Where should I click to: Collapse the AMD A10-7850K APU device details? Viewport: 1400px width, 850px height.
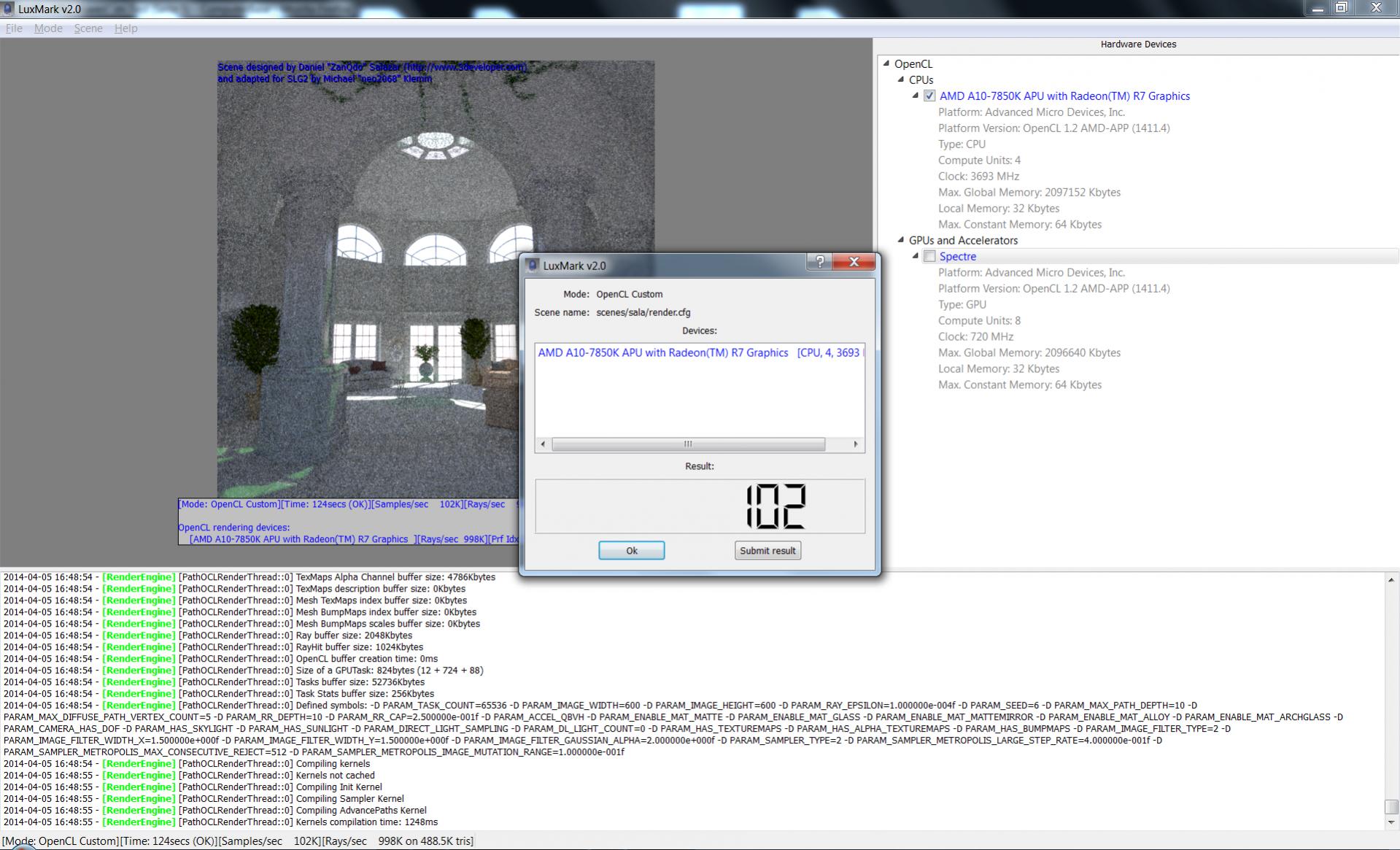coord(916,96)
